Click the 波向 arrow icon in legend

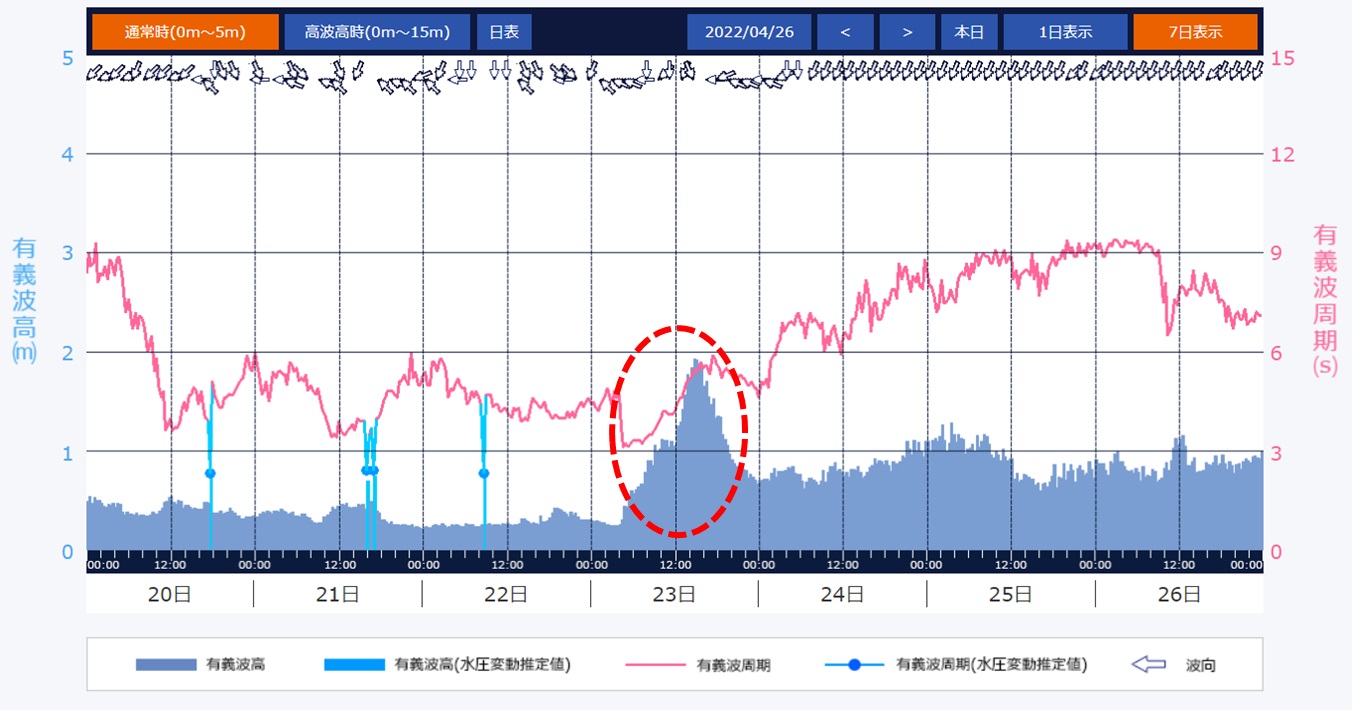click(x=1150, y=664)
